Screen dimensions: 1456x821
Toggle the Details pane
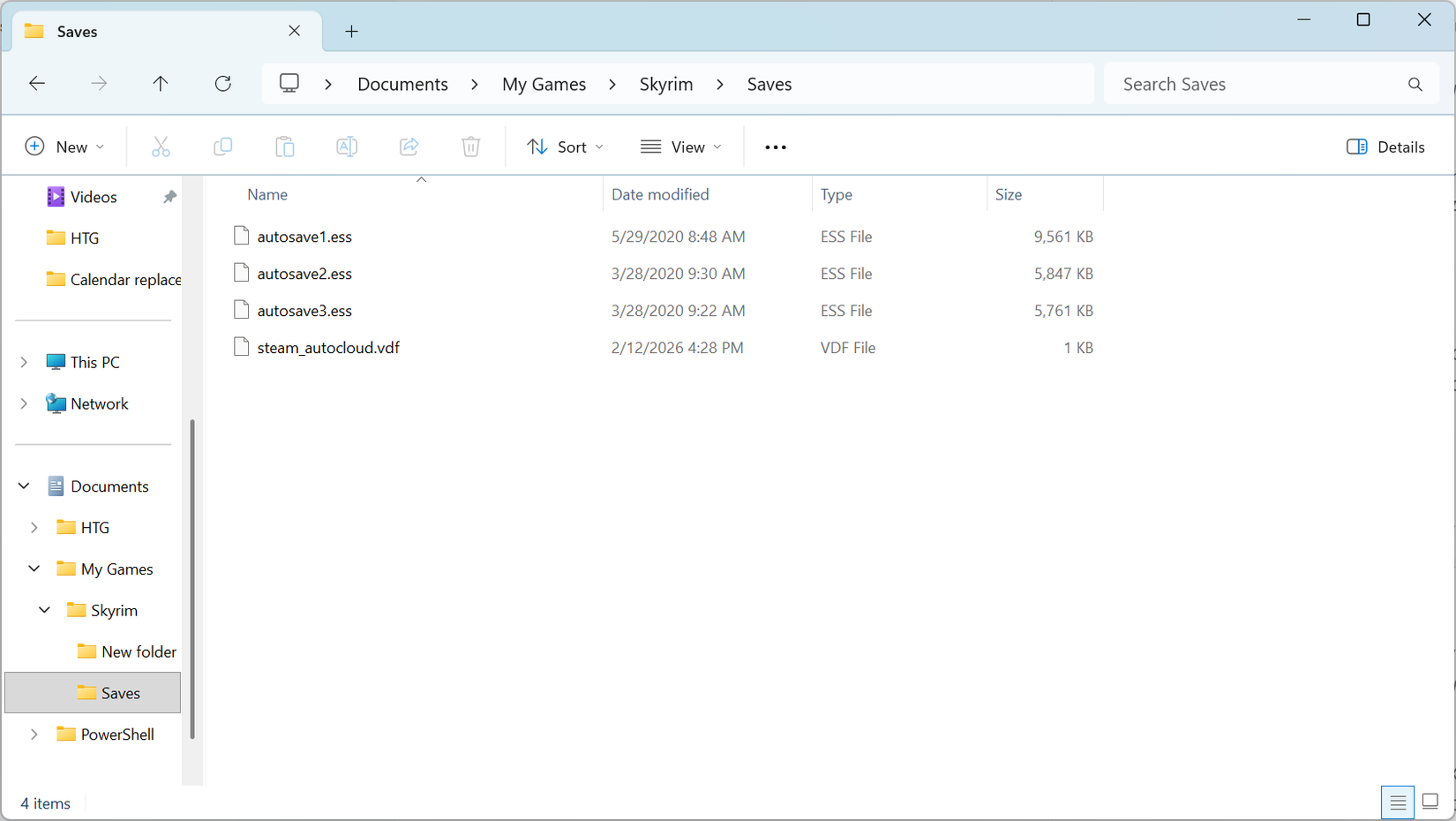point(1385,147)
